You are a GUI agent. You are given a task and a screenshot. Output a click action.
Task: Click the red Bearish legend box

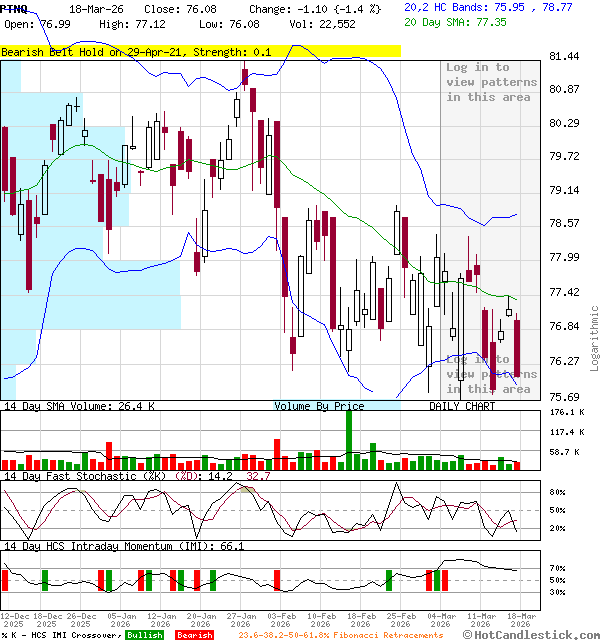point(194,635)
